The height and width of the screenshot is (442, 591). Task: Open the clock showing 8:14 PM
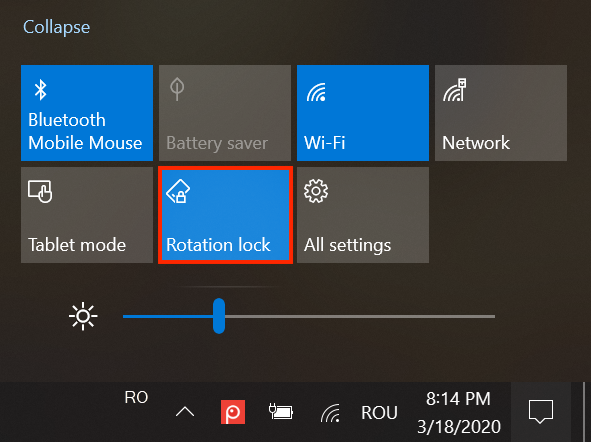click(x=459, y=413)
